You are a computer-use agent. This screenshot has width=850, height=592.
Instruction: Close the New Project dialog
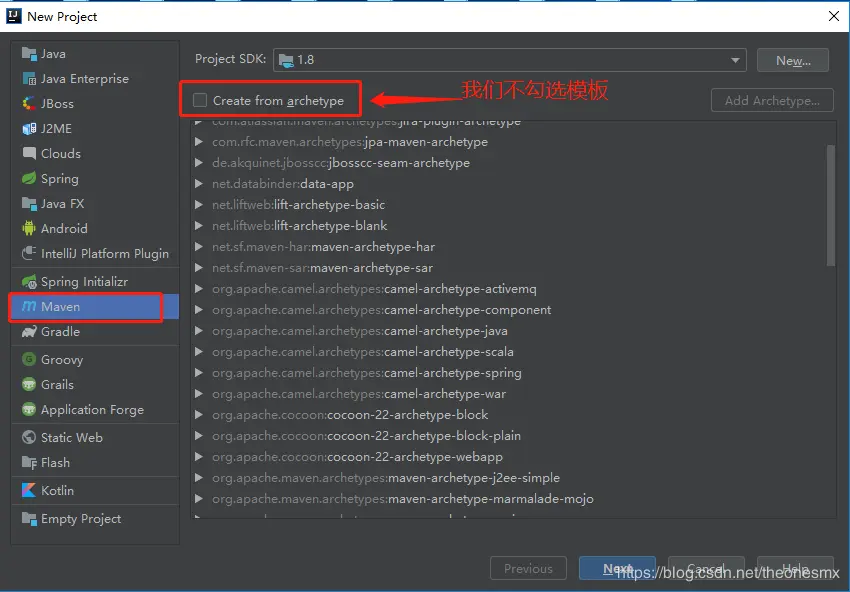pyautogui.click(x=834, y=16)
